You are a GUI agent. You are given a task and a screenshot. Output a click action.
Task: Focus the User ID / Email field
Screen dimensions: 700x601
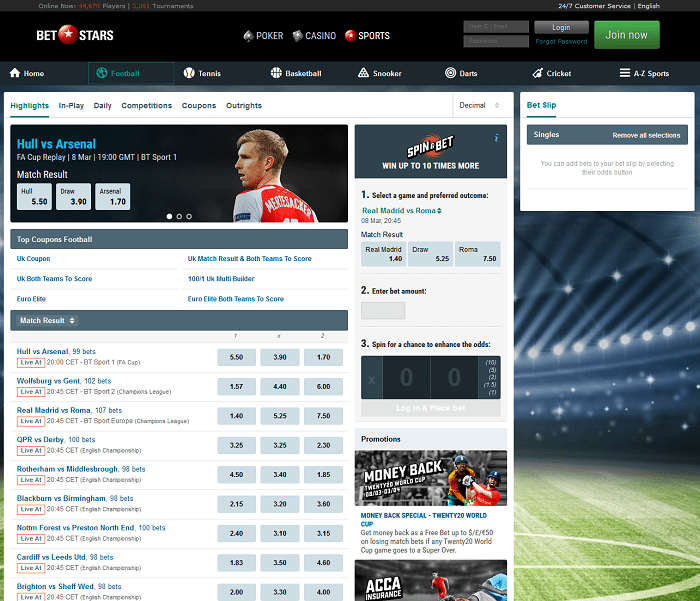coord(496,26)
